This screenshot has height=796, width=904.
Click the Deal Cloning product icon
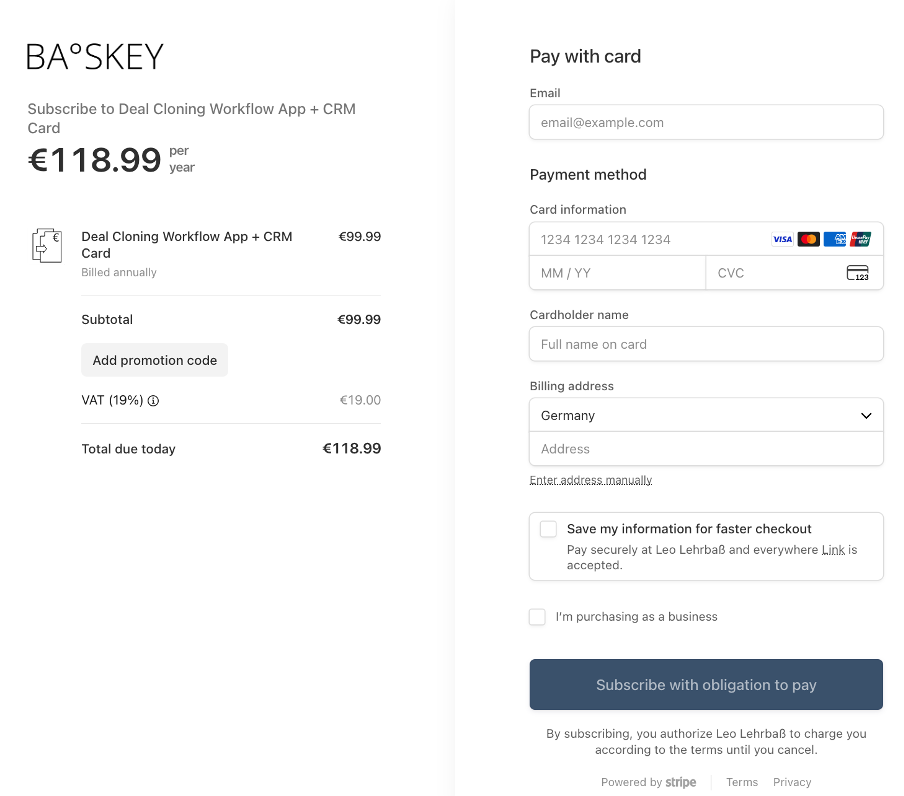[47, 245]
